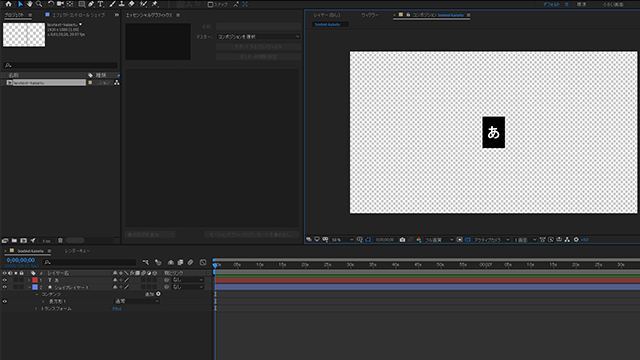Image resolution: width=640 pixels, height=360 pixels.
Task: Open the viewer magnification dropdown showing 50%
Action: [x=342, y=240]
